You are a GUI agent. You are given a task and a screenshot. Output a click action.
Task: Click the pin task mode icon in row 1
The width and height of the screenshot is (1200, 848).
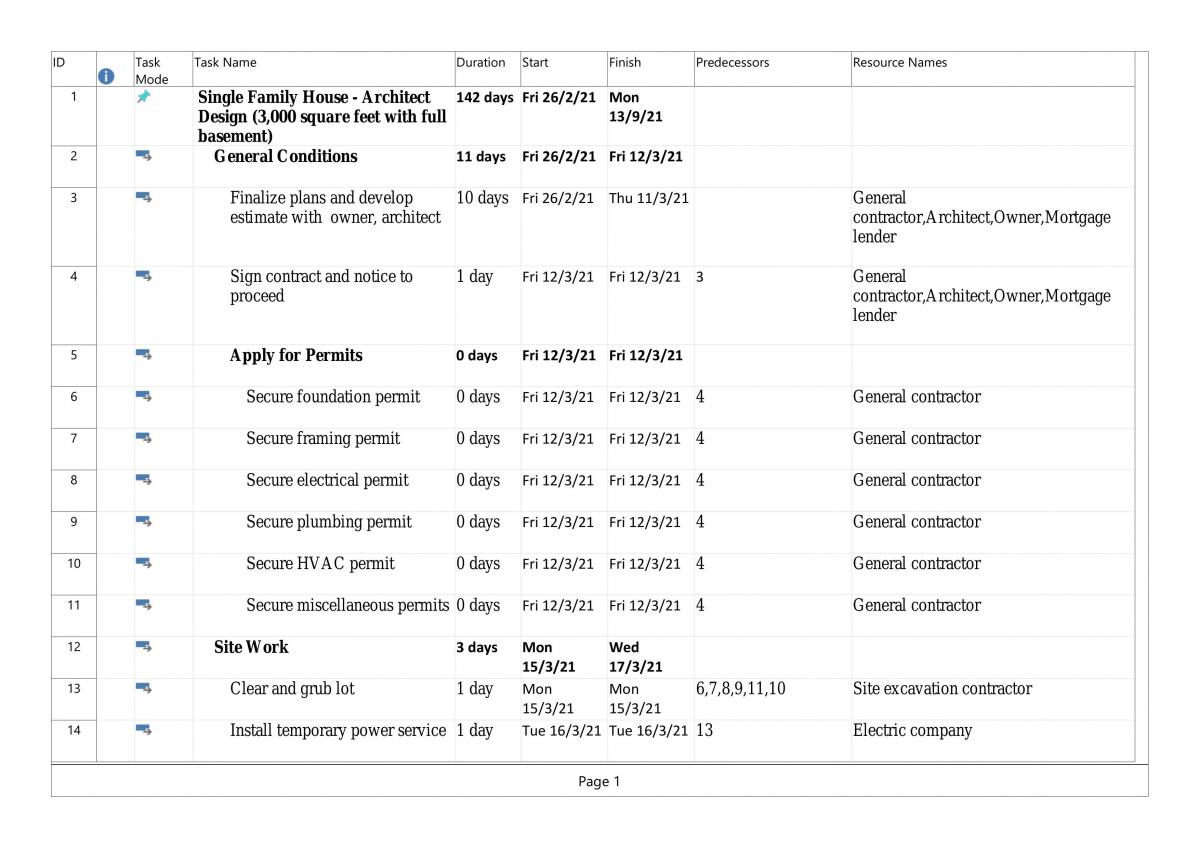coord(144,96)
